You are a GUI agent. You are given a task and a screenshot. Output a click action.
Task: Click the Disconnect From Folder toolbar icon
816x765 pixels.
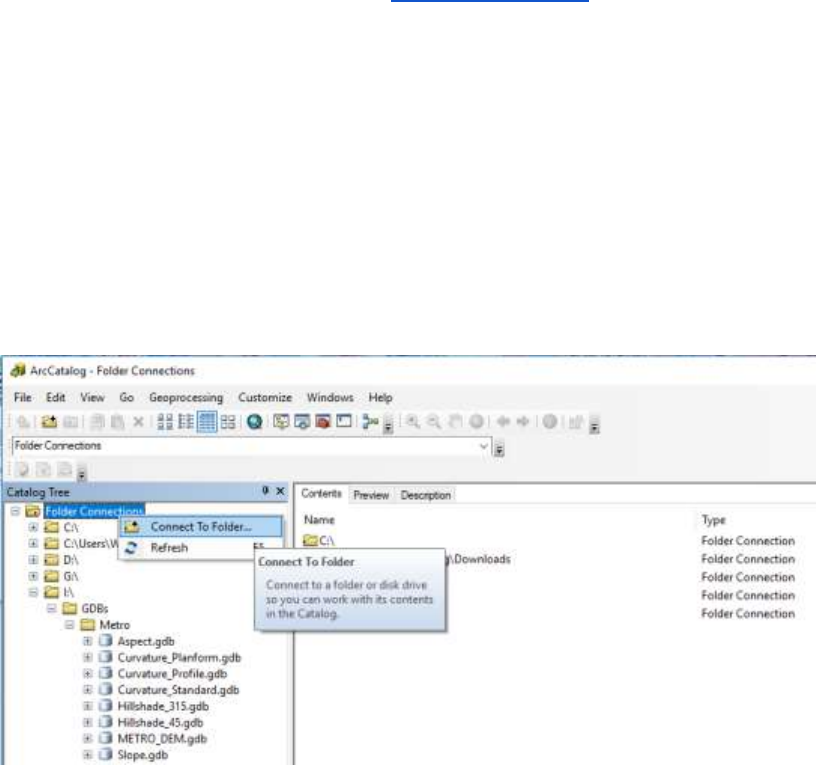(70, 422)
